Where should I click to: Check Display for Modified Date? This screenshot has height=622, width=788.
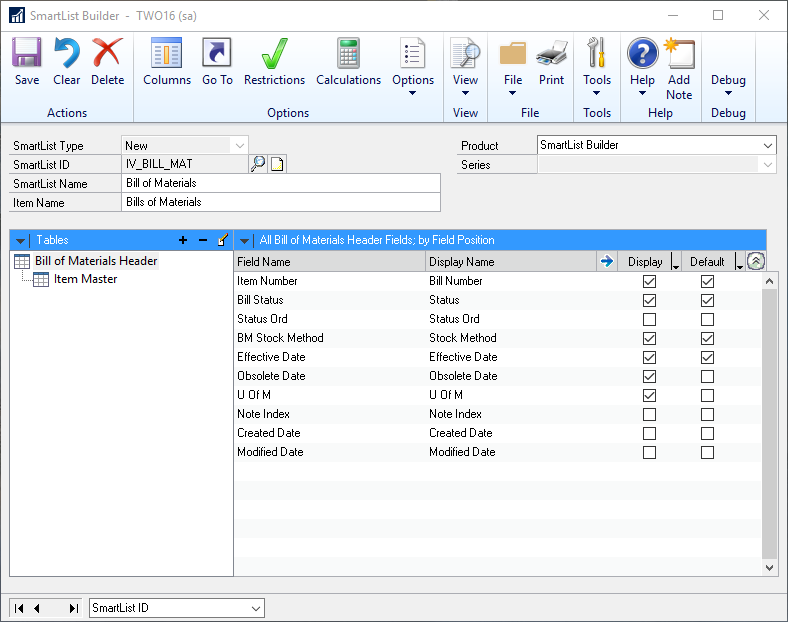pyautogui.click(x=649, y=453)
